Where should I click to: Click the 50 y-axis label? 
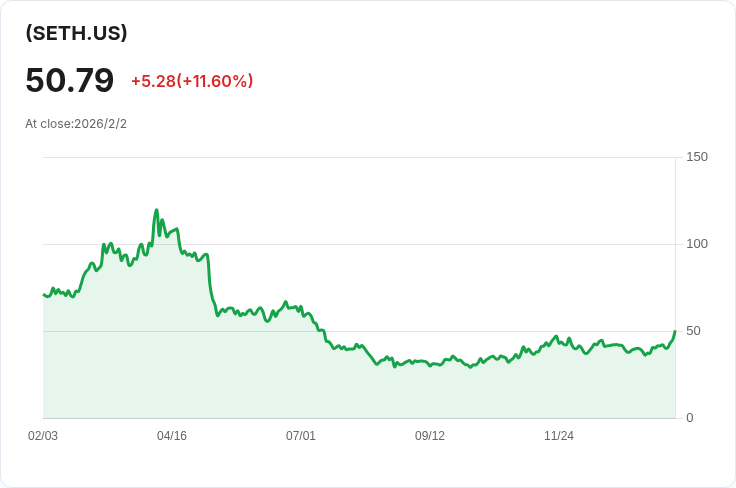(693, 331)
